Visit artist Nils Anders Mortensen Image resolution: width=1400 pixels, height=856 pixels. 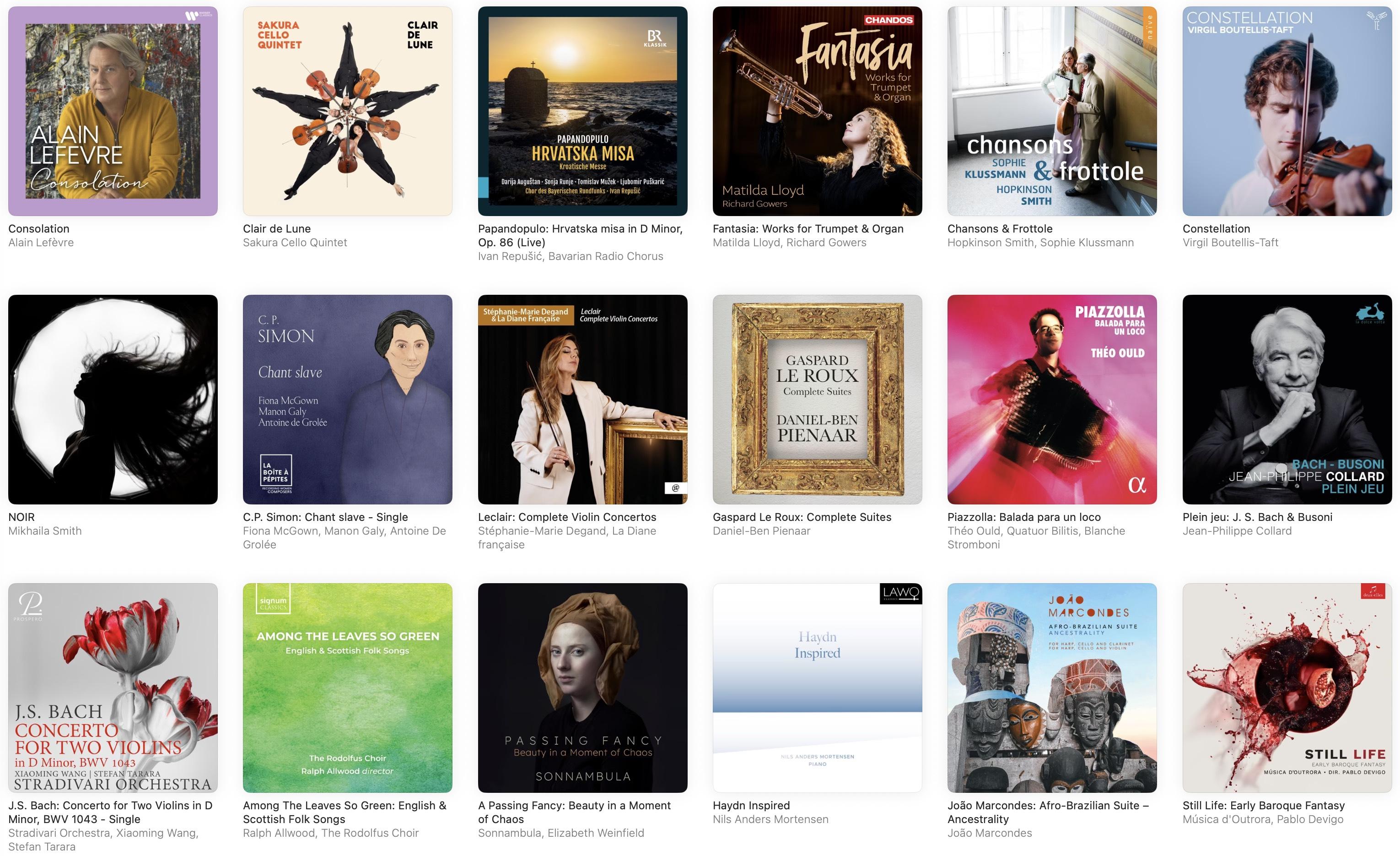[770, 818]
